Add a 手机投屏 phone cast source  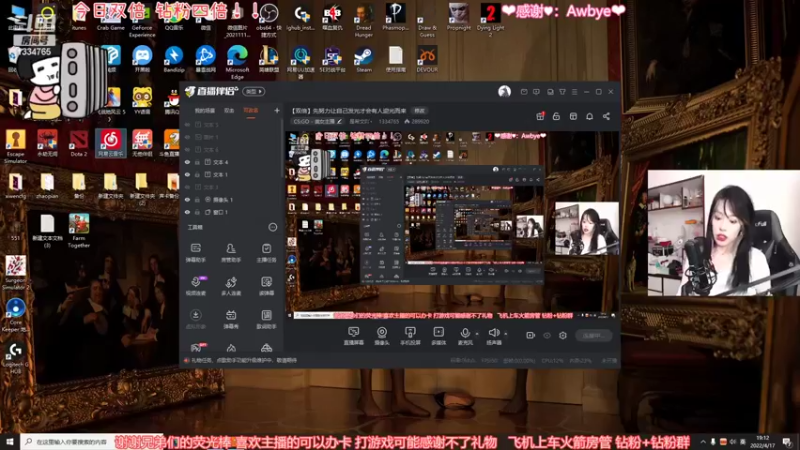pos(410,336)
